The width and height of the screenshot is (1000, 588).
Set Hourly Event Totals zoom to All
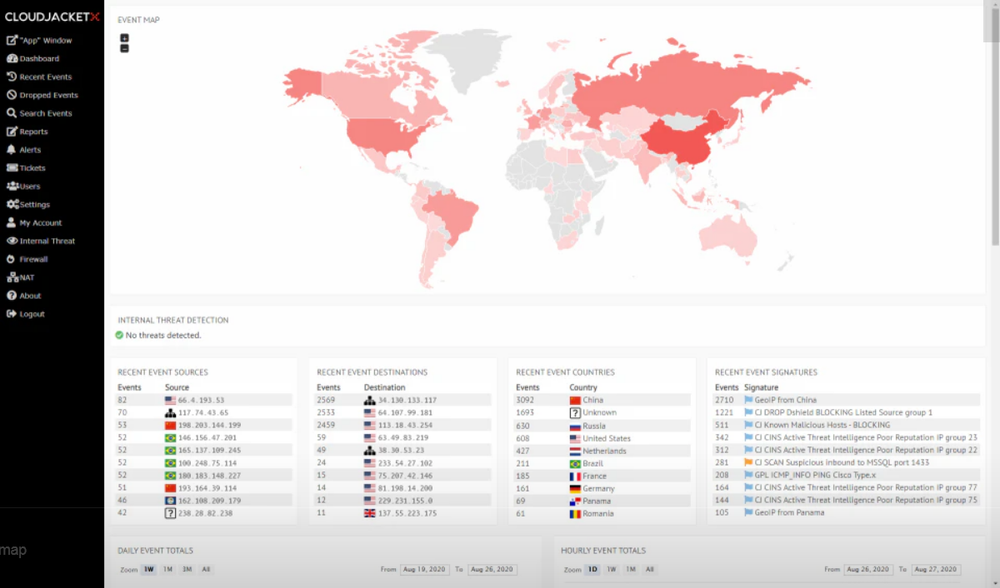coord(649,570)
